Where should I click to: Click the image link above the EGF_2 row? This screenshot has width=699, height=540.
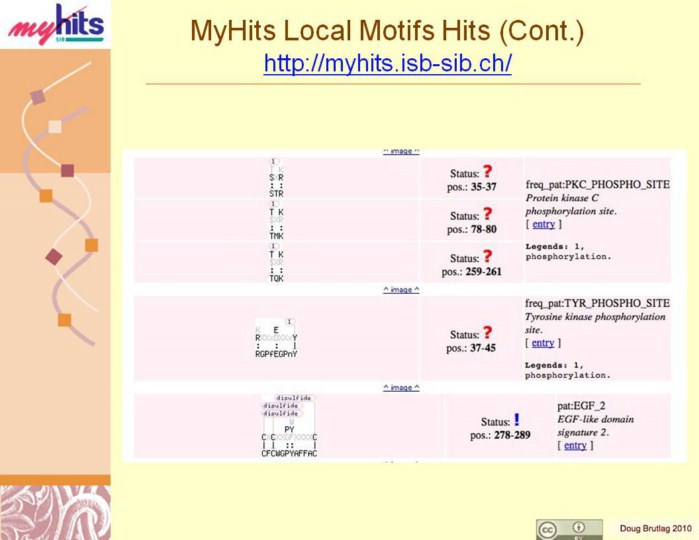pos(401,388)
